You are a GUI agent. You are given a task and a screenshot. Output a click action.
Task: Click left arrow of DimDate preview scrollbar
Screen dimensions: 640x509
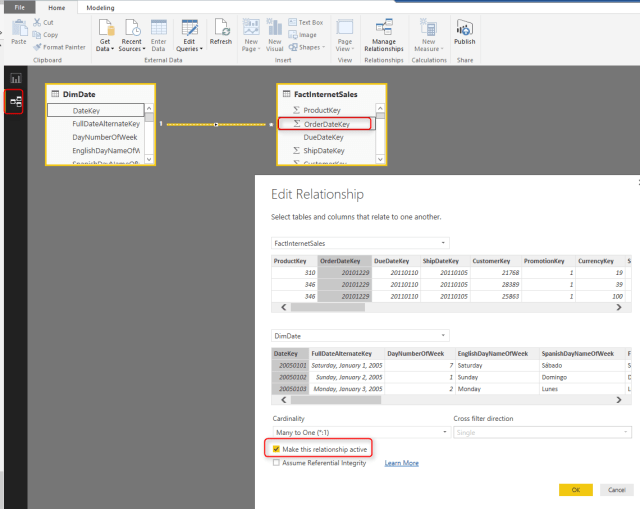(x=284, y=400)
